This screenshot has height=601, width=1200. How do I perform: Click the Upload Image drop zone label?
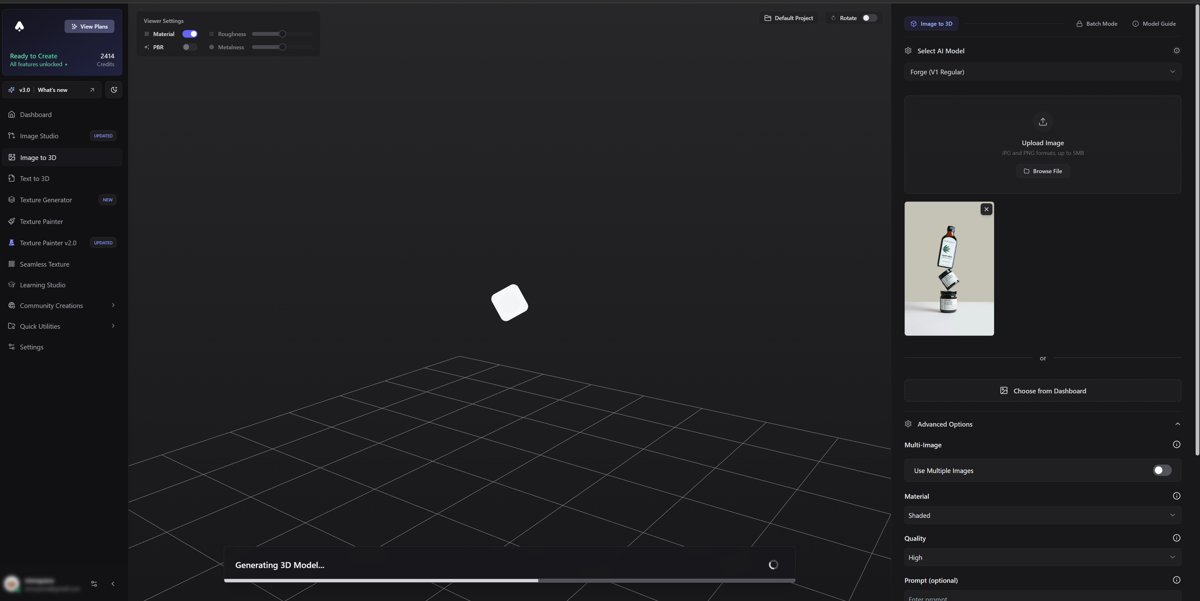[1042, 143]
